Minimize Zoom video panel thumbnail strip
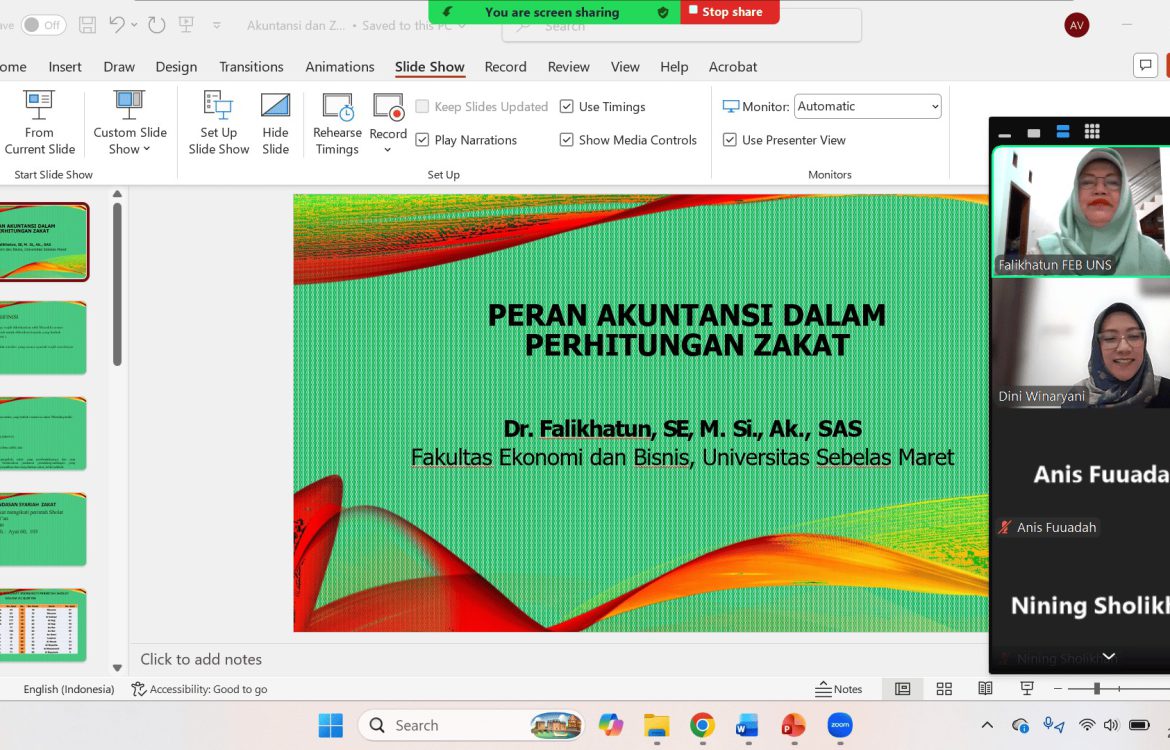The width and height of the screenshot is (1170, 750). (x=1005, y=134)
